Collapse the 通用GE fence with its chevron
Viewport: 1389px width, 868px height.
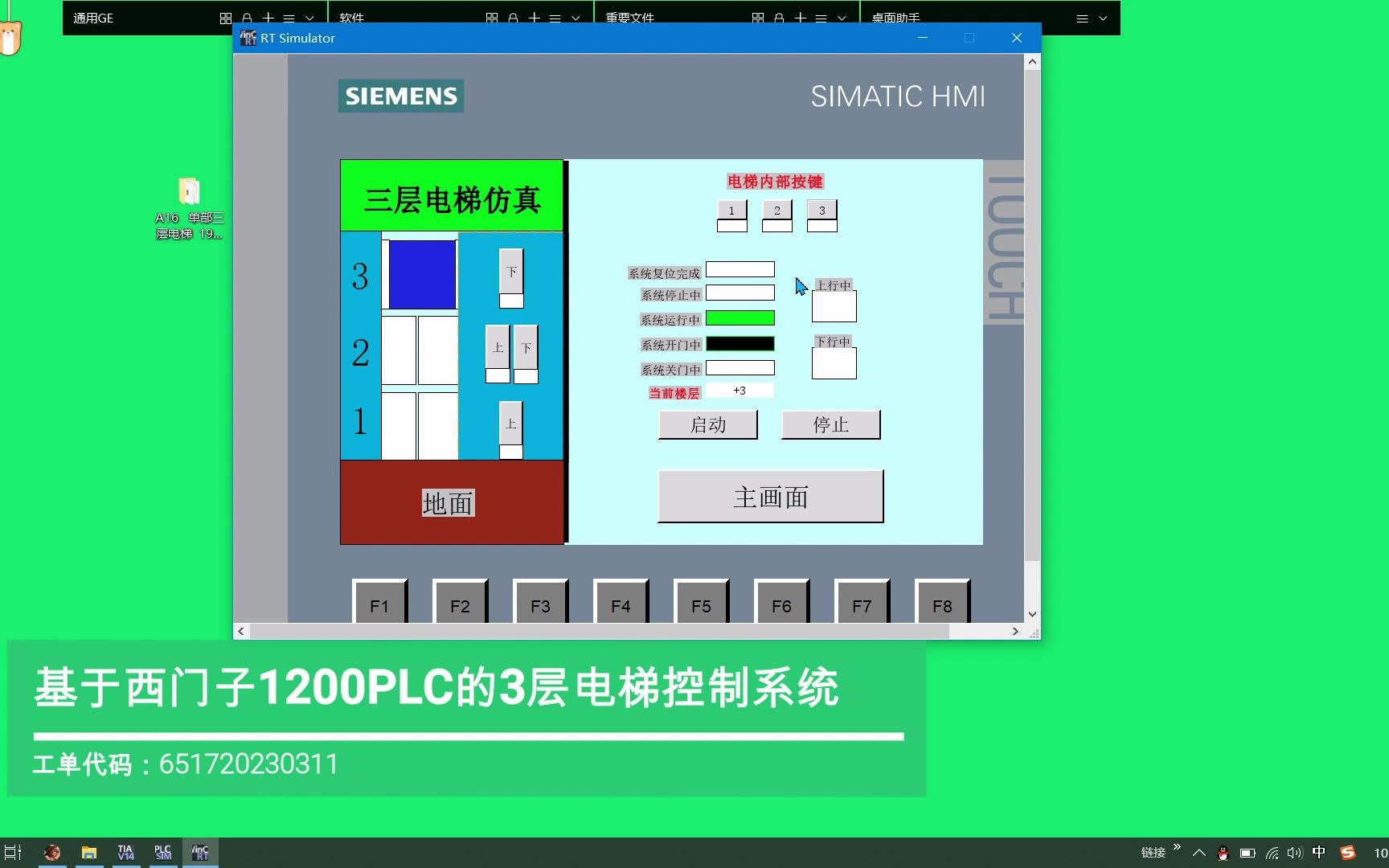tap(309, 17)
